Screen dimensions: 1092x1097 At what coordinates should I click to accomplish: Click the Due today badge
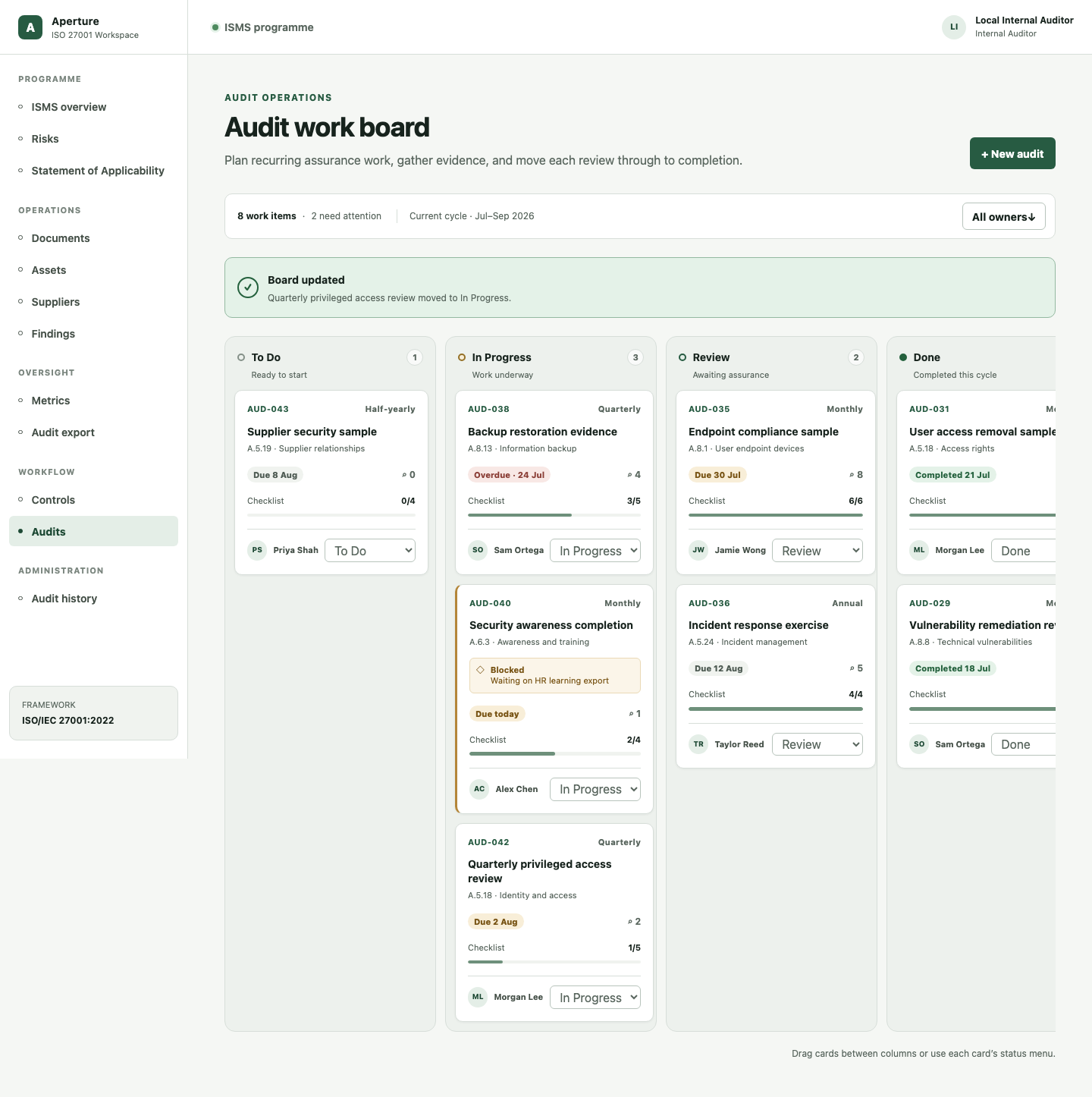(x=497, y=714)
